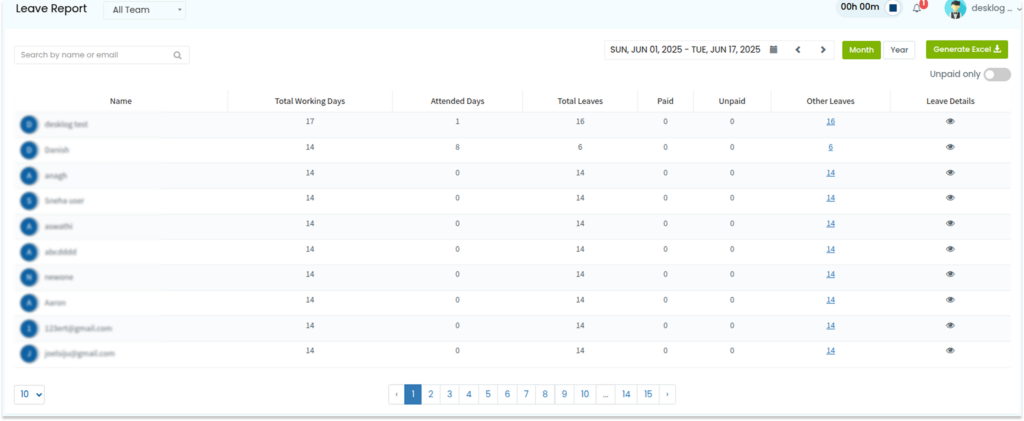Go to page 5 in pagination
This screenshot has width=1024, height=421.
click(488, 394)
